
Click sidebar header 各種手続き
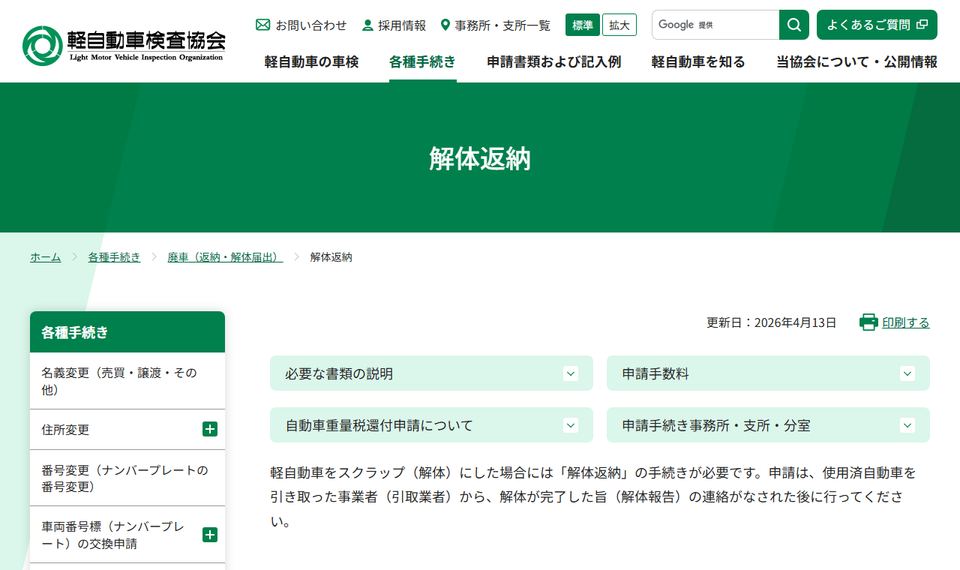(x=127, y=332)
